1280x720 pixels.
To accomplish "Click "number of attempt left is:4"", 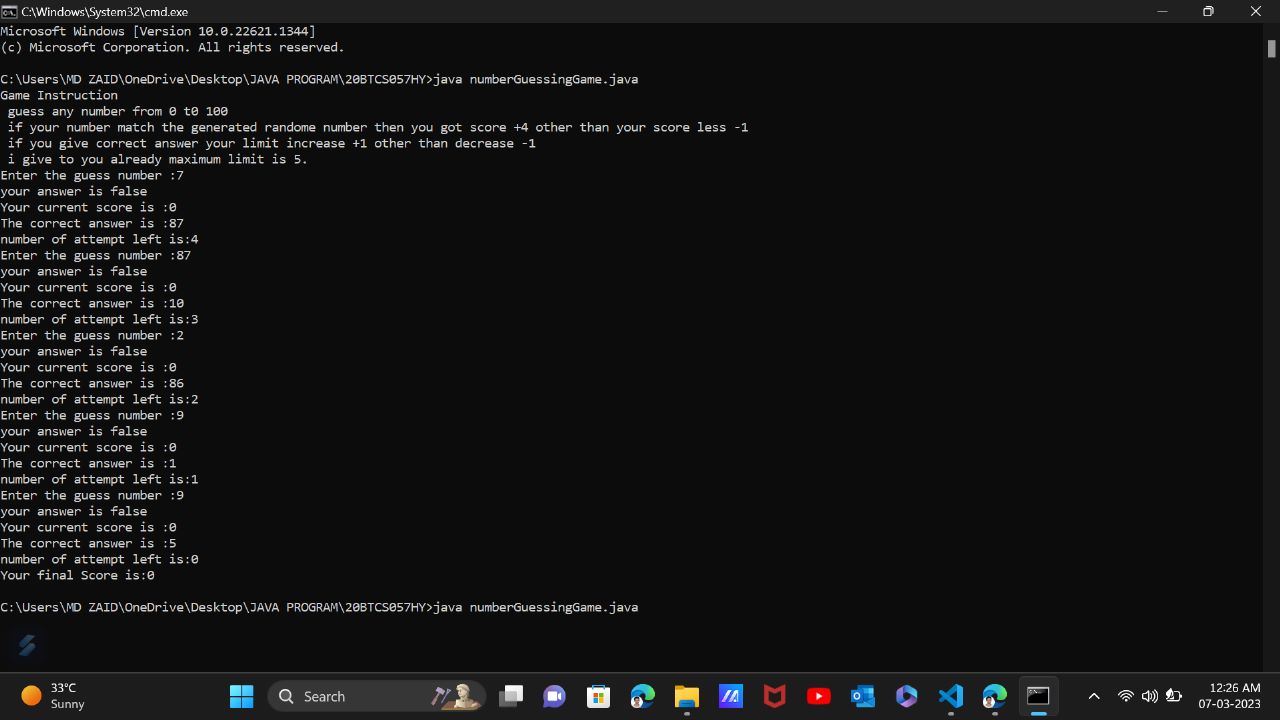I will click(99, 239).
